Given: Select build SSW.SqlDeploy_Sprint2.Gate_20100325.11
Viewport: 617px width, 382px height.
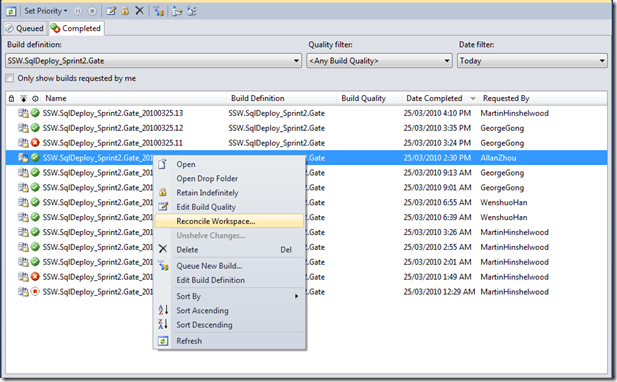Looking at the screenshot, I should click(x=113, y=143).
